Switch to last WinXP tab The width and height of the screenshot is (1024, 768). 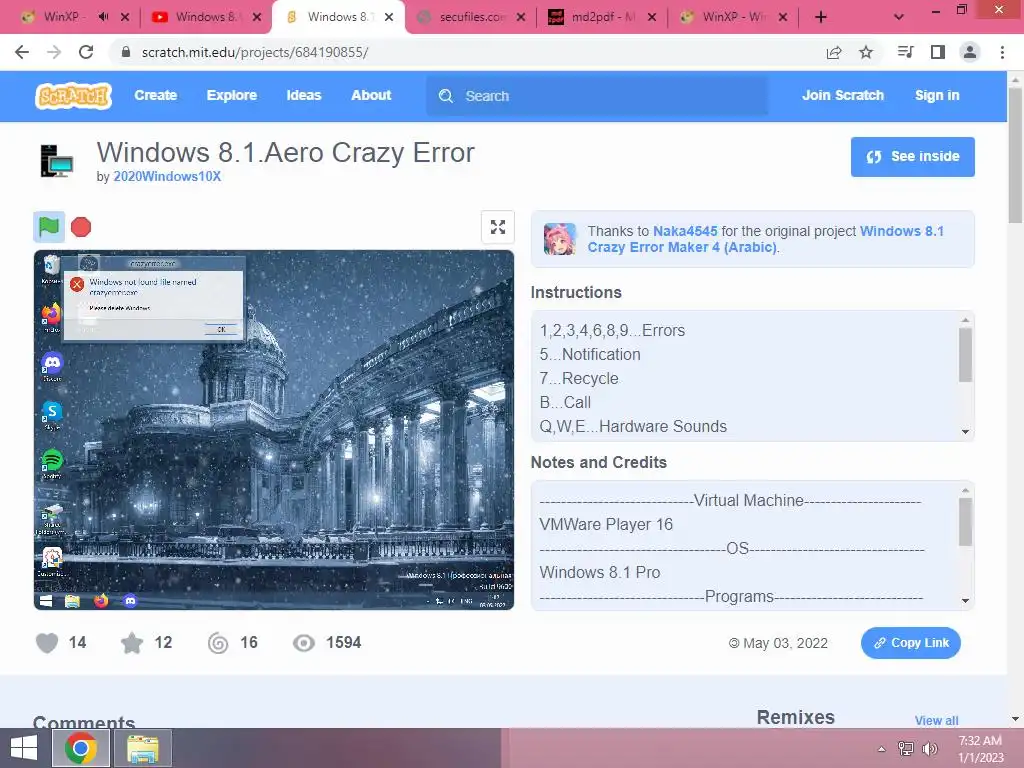[x=733, y=17]
